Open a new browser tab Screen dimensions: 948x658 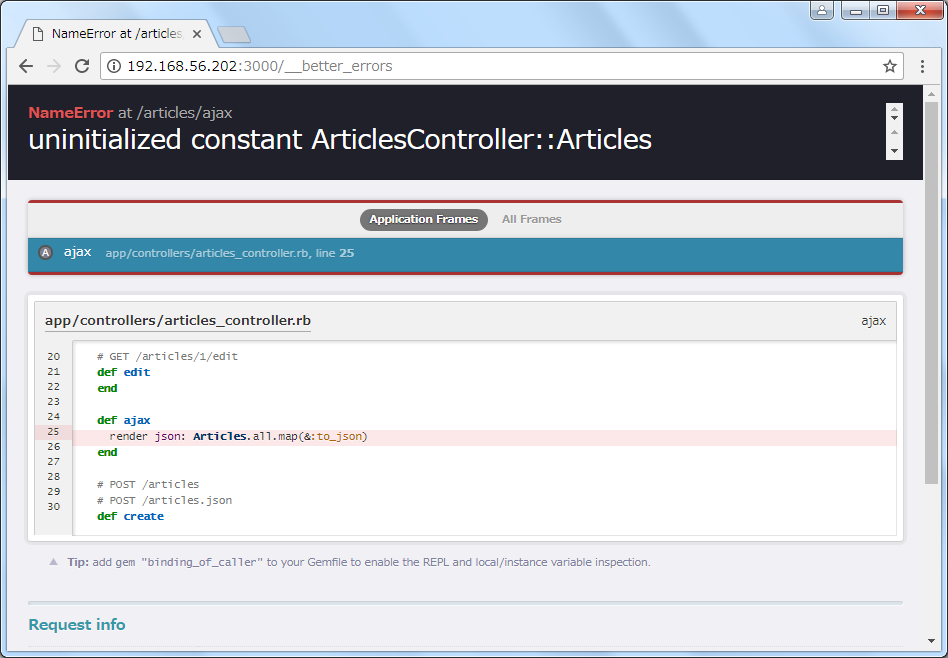pos(233,35)
